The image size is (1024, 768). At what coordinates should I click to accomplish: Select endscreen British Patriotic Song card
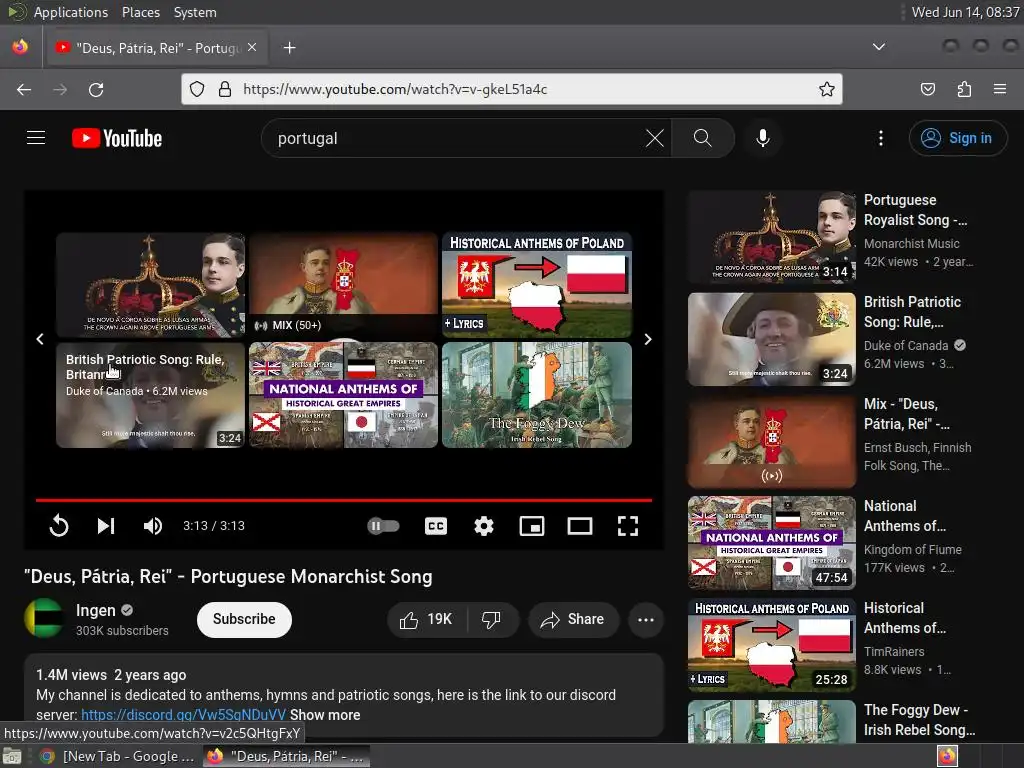pyautogui.click(x=150, y=395)
